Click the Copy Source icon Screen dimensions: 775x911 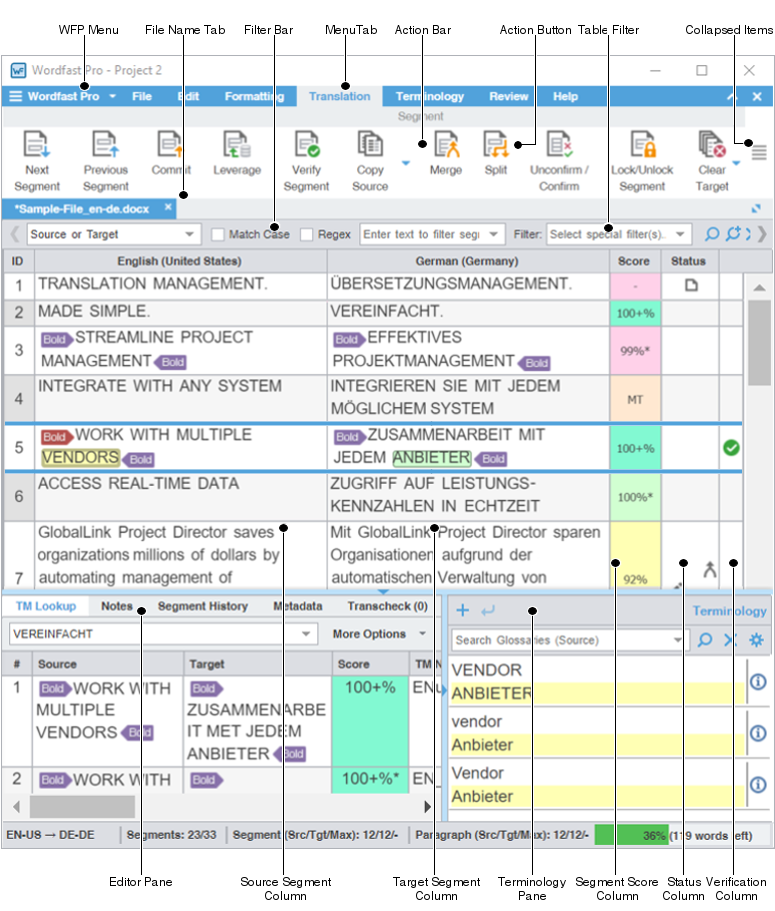pos(370,144)
